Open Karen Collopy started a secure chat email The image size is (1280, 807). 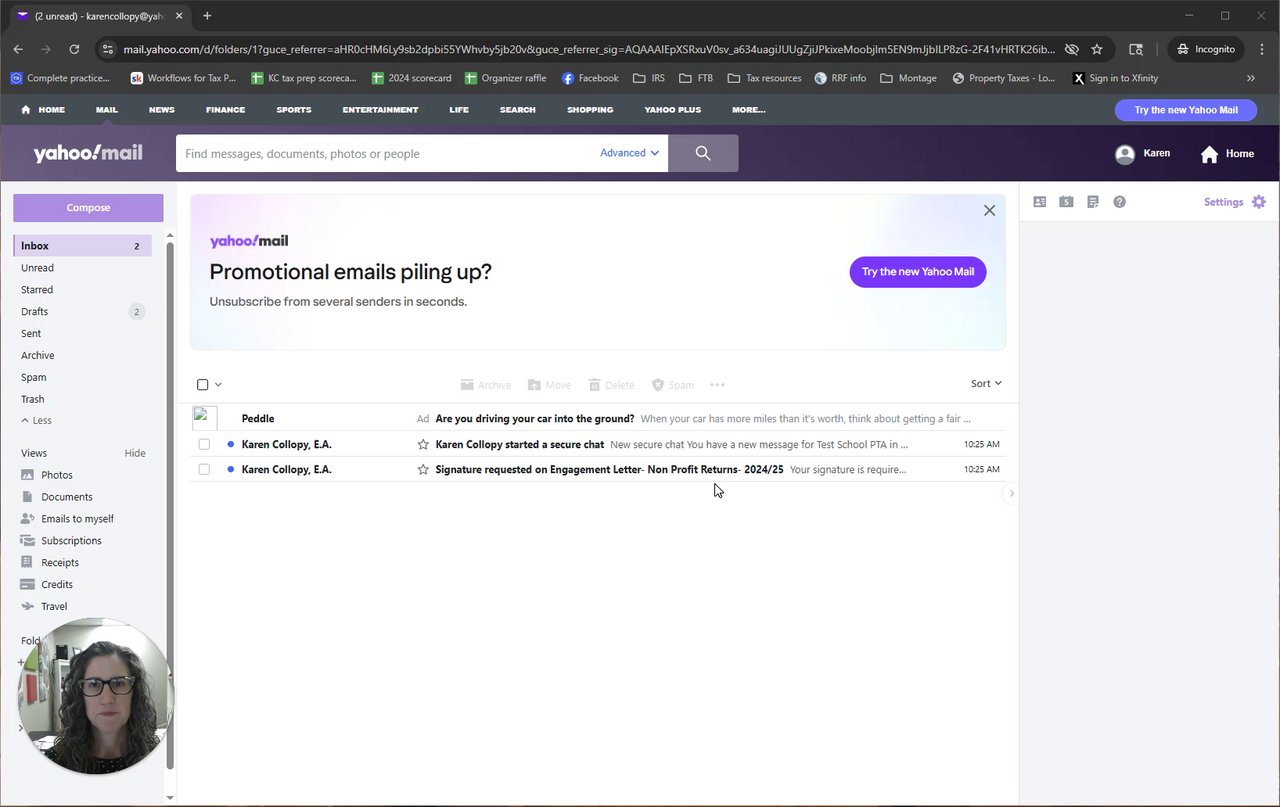598,444
